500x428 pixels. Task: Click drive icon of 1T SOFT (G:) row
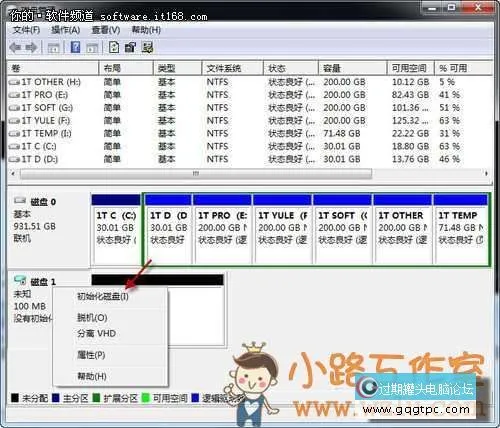(14, 108)
